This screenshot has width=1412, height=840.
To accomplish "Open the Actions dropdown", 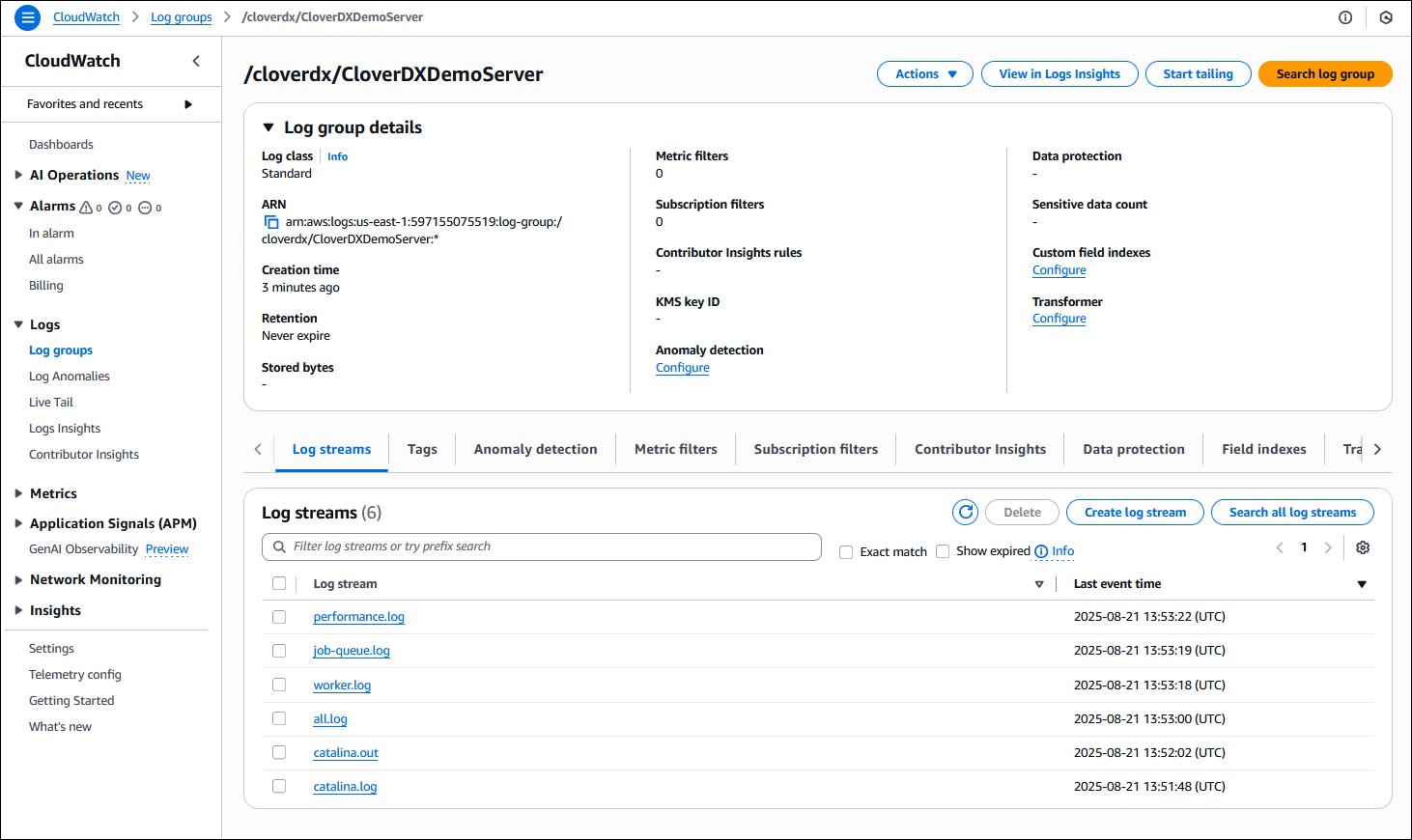I will point(924,73).
